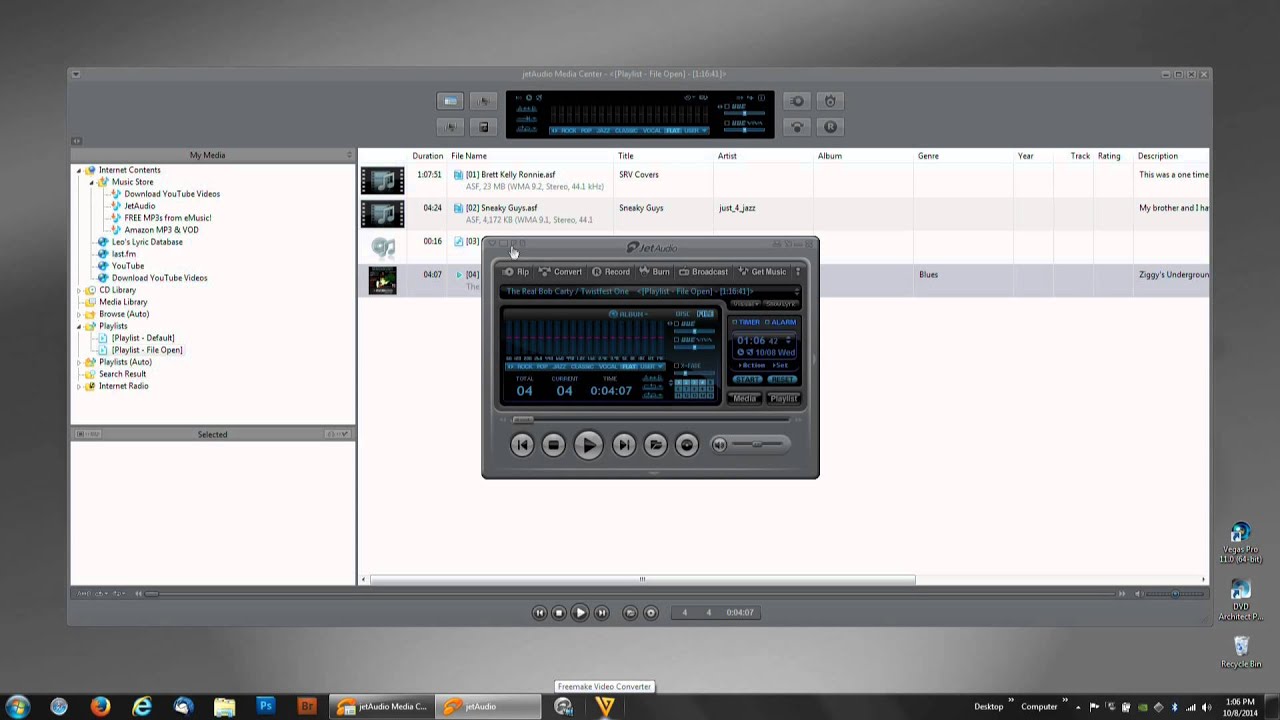Viewport: 1280px width, 720px height.
Task: Expand the Playlists (Auto) tree node
Action: [x=79, y=362]
